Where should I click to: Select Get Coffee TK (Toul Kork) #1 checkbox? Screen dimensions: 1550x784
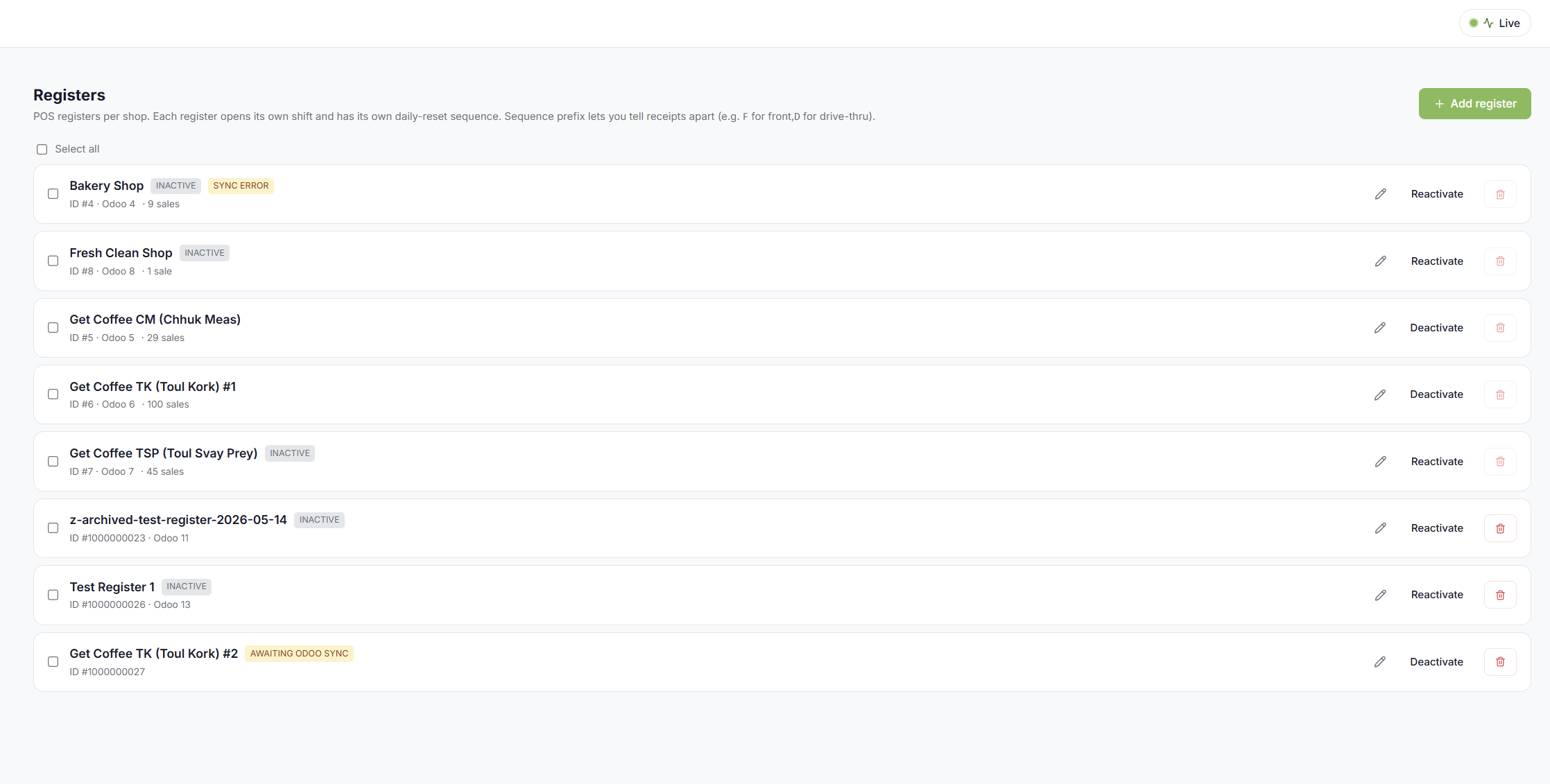tap(53, 394)
